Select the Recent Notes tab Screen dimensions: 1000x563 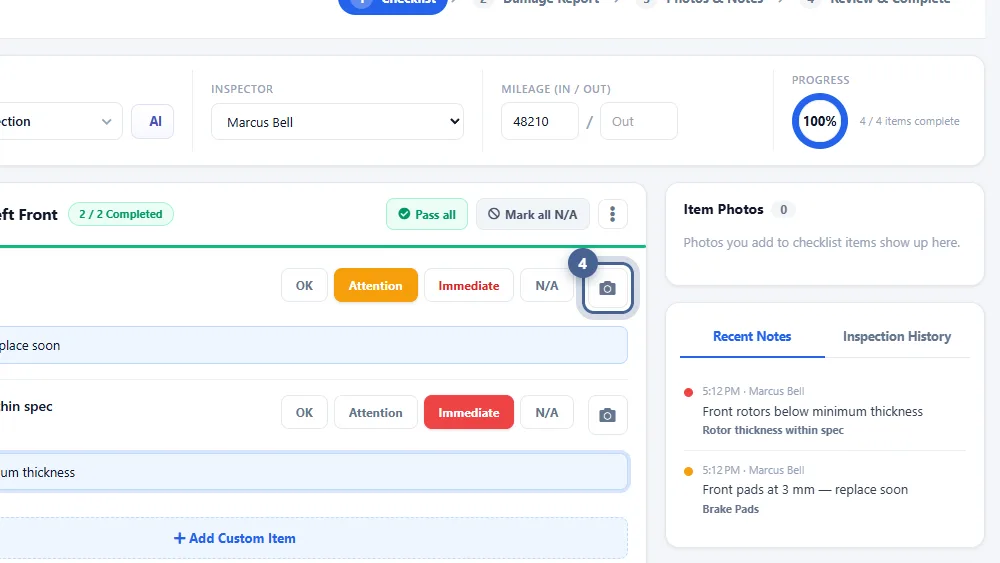(x=752, y=337)
